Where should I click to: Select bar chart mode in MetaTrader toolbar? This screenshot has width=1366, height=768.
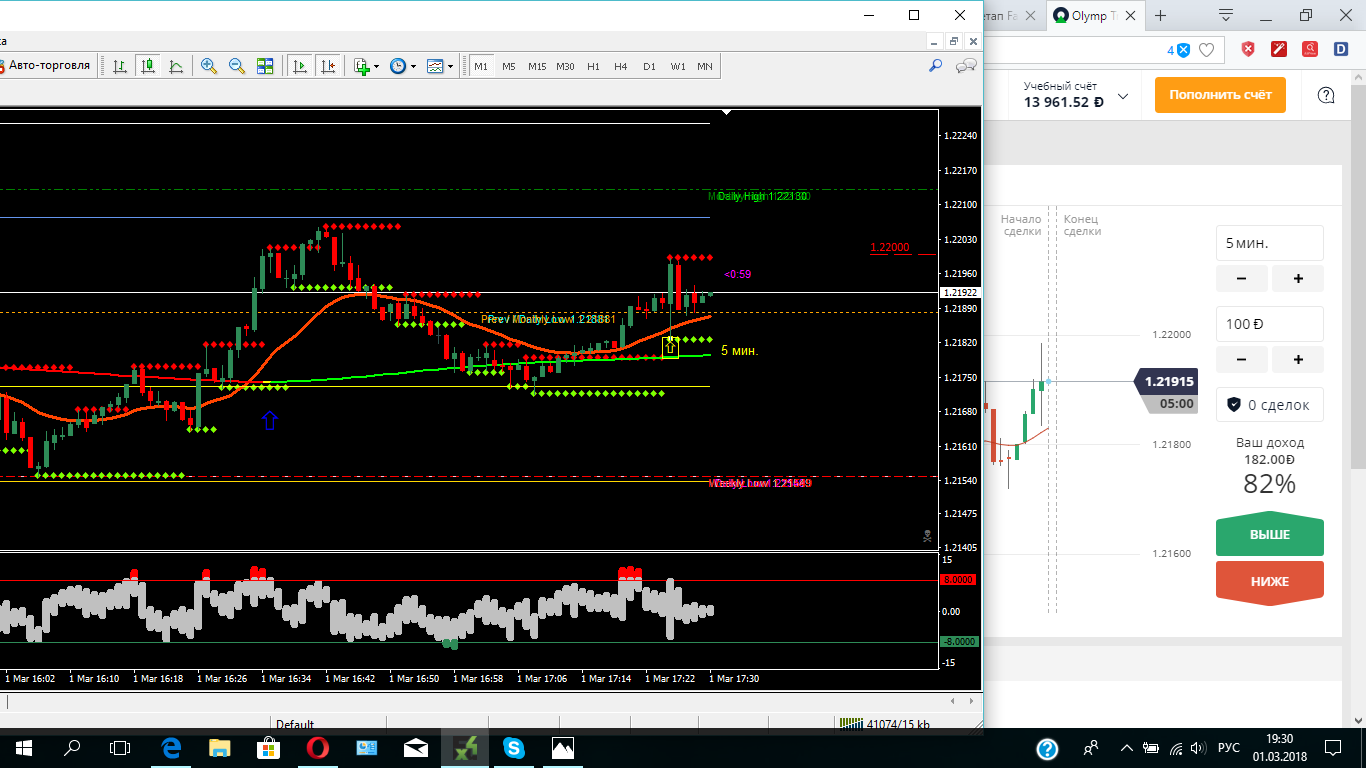(x=120, y=66)
